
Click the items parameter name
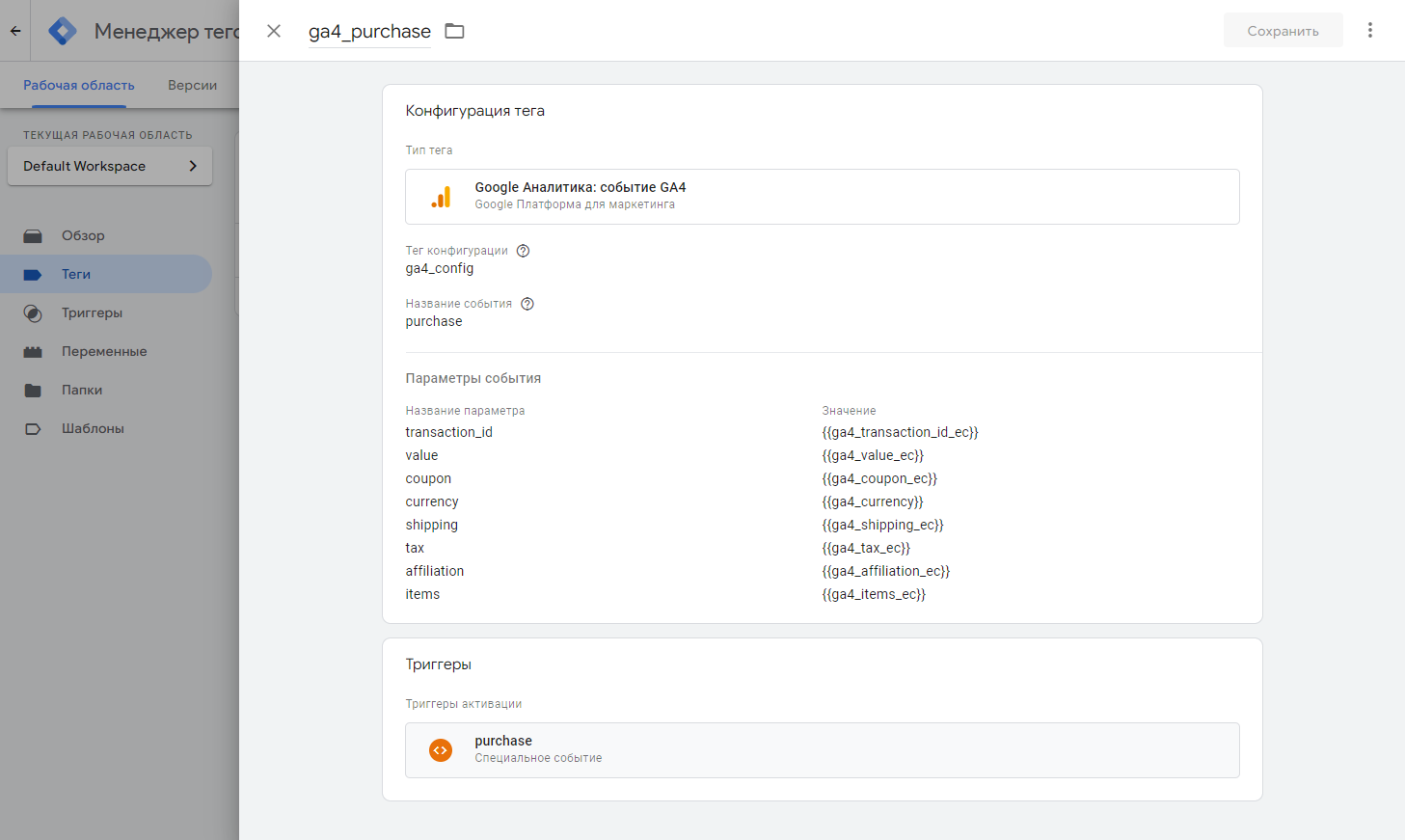[x=422, y=594]
